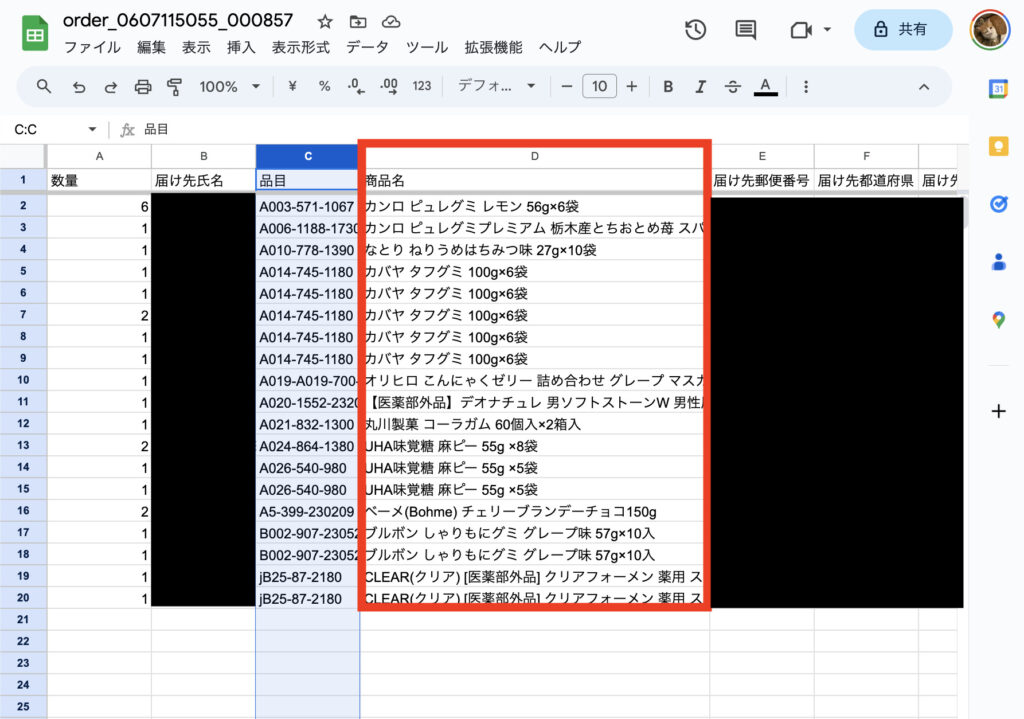1024x719 pixels.
Task: Open the comments panel icon
Action: point(745,29)
